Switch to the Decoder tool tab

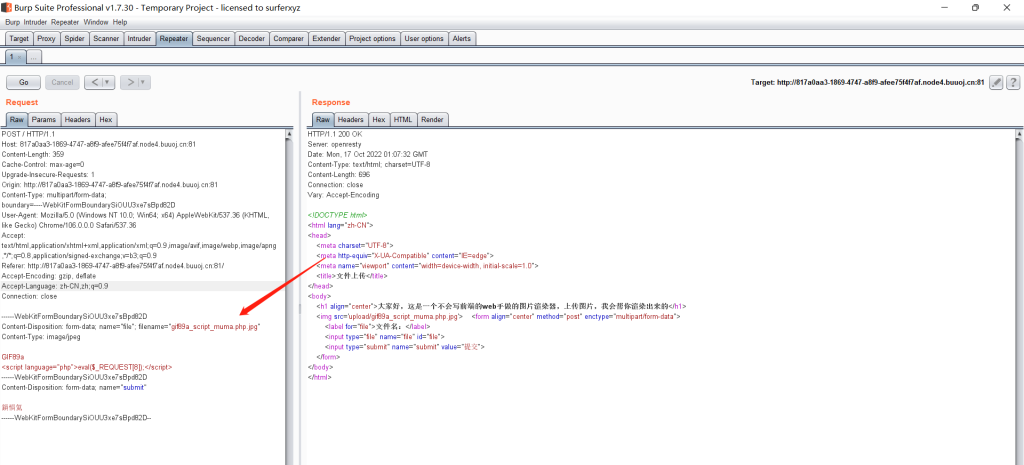click(251, 39)
